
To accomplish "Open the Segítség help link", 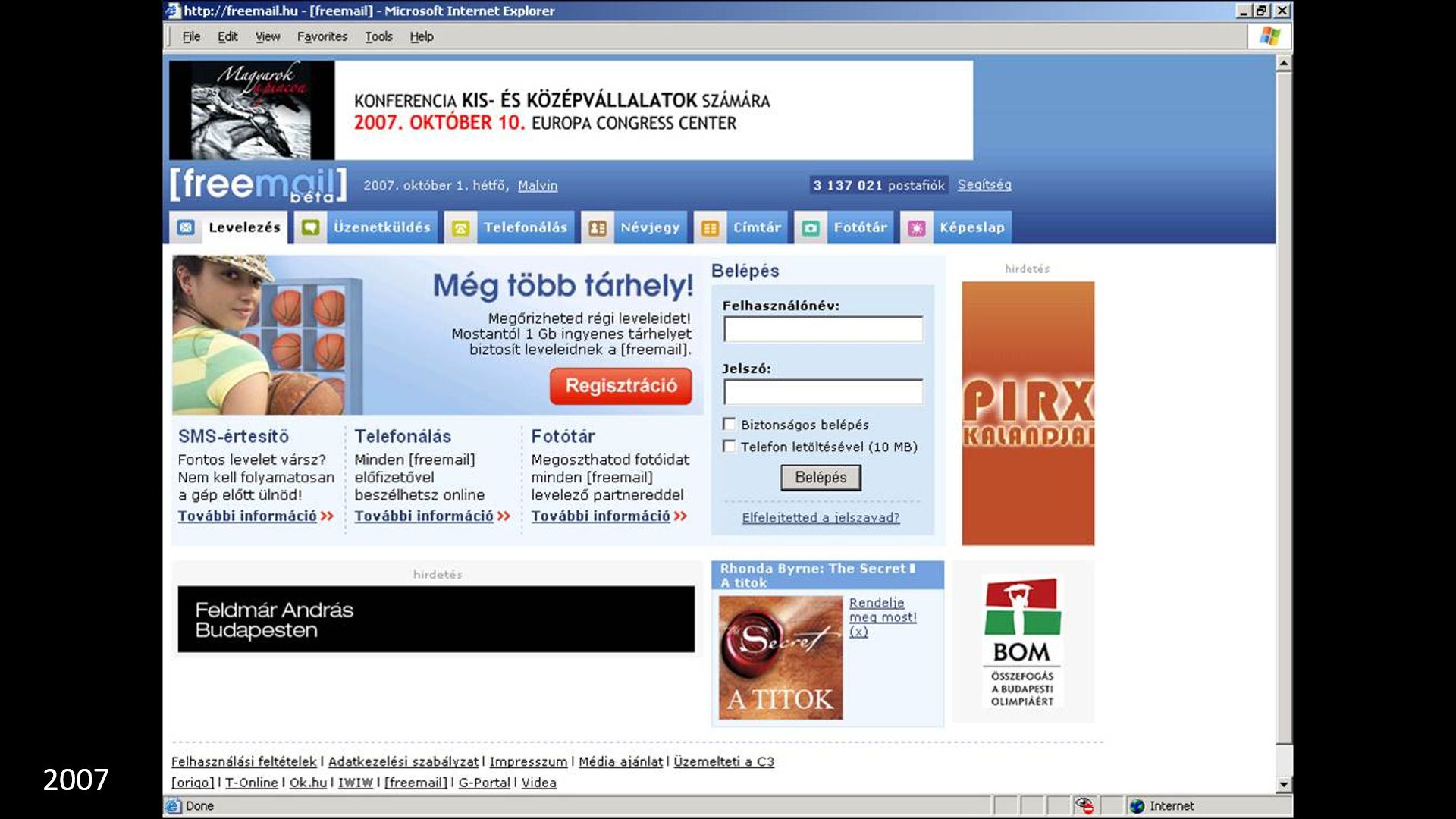I will tap(984, 185).
